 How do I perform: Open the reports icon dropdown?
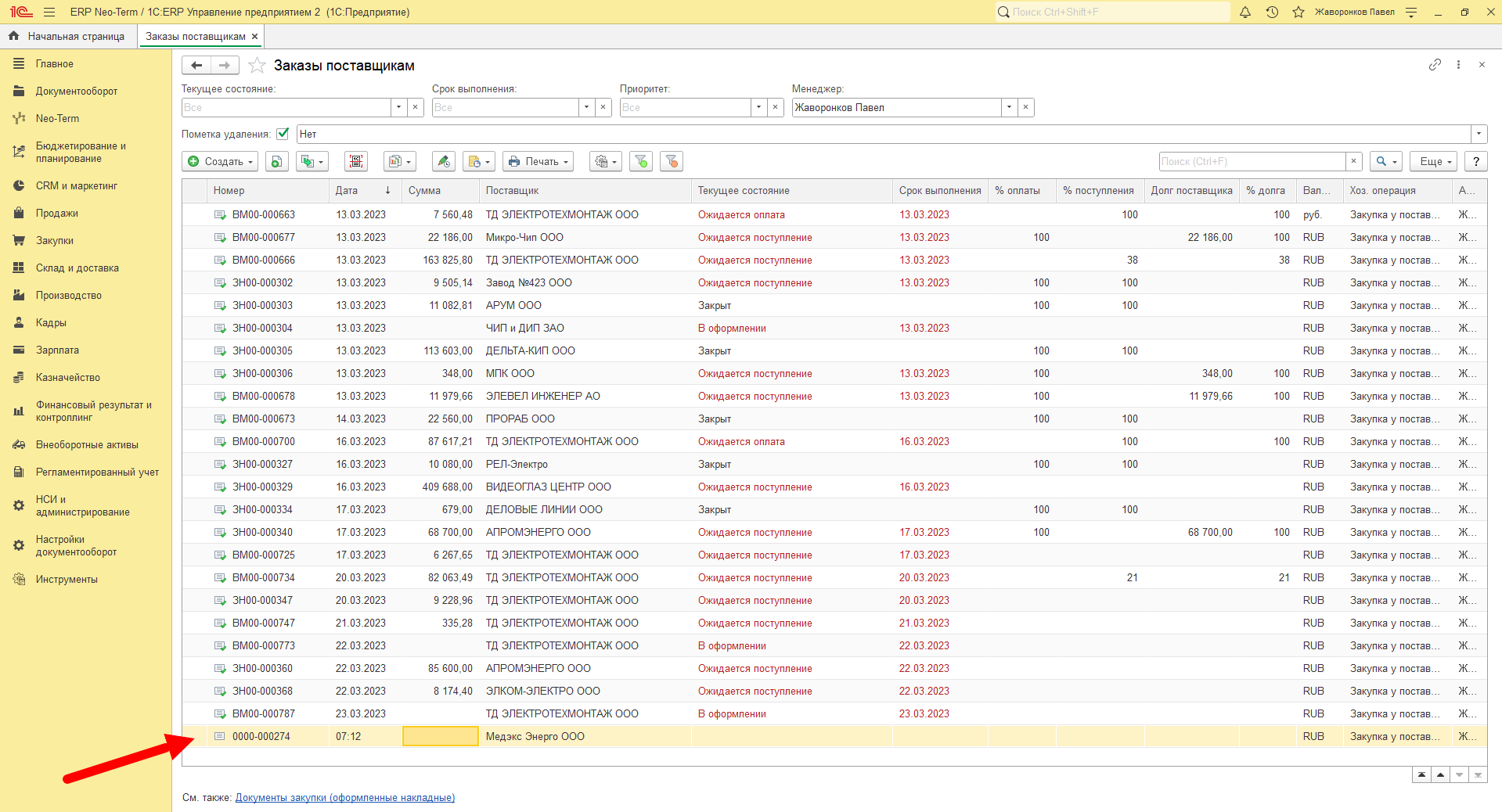coord(399,162)
